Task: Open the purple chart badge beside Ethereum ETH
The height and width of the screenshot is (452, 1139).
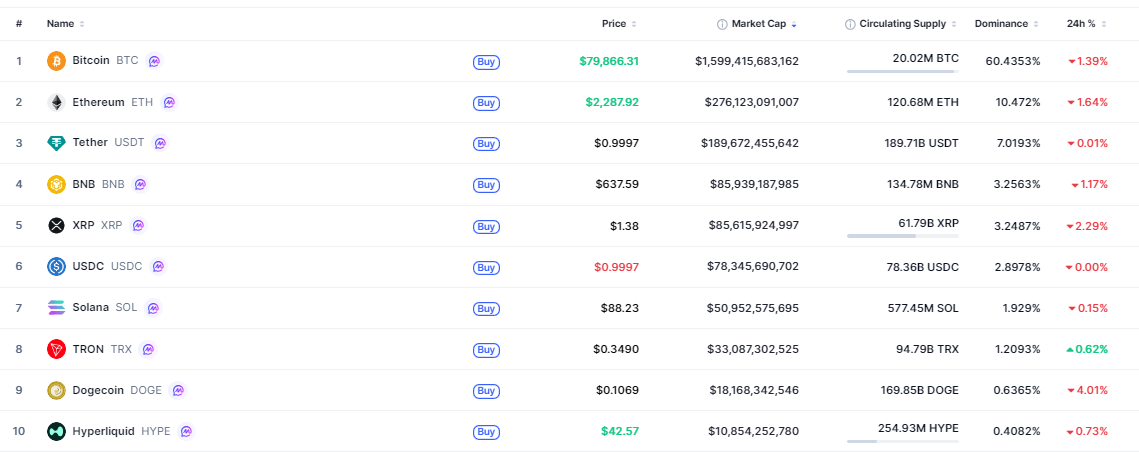Action: click(x=169, y=102)
